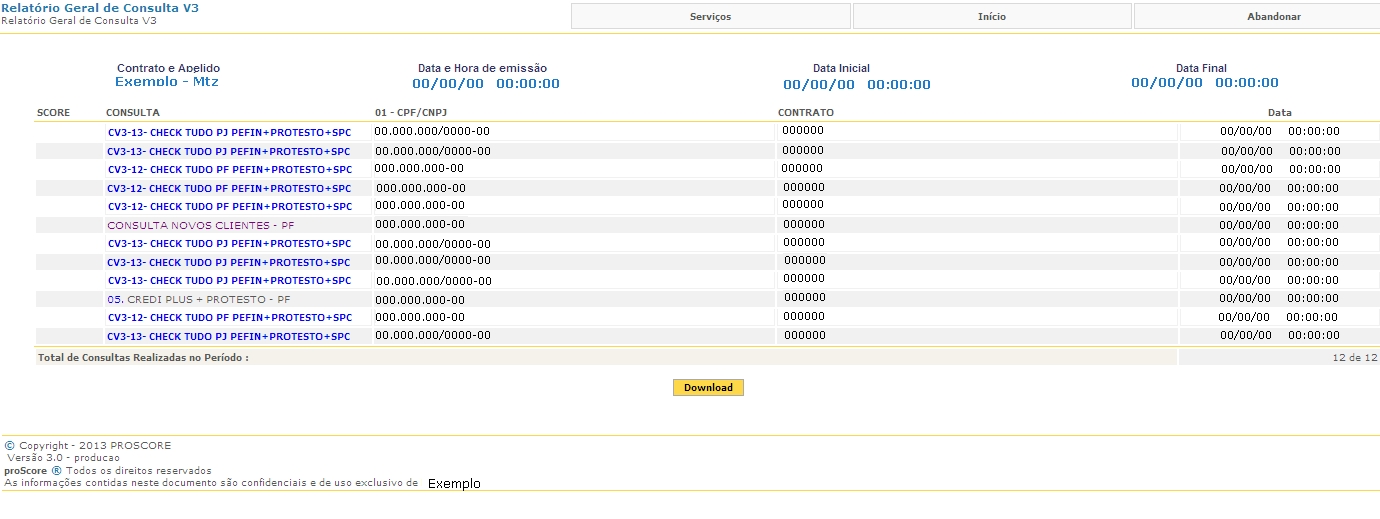The height and width of the screenshot is (519, 1380).
Task: Click the Data Inicial date value
Action: [856, 85]
